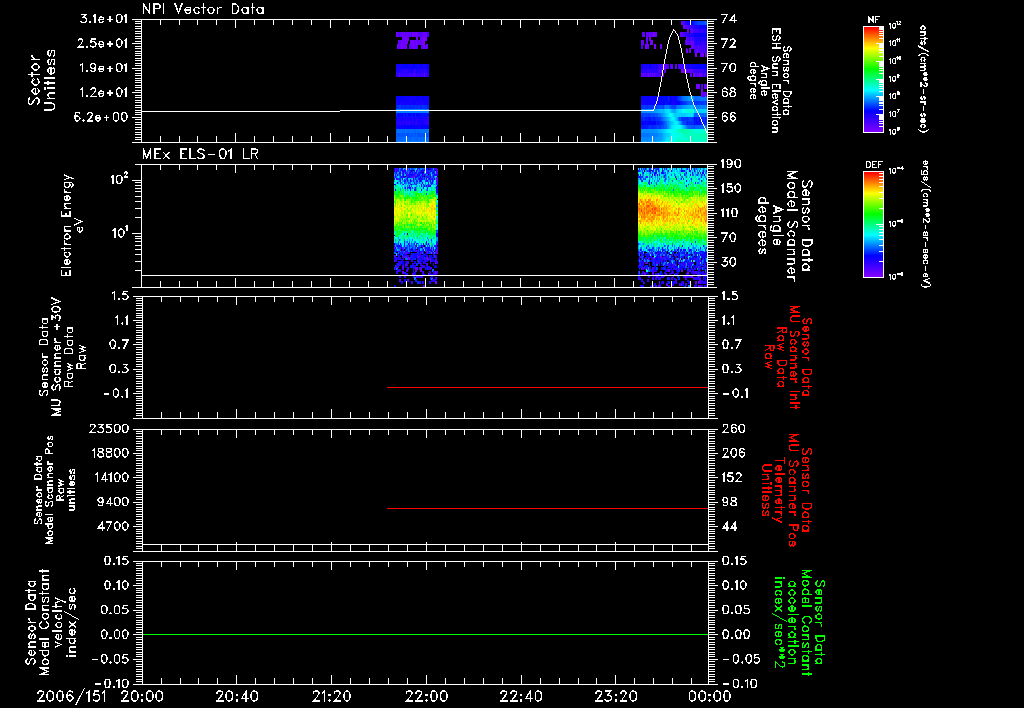1024x708 pixels.
Task: Click the red line in Scanner Pos panel
Action: [547, 508]
